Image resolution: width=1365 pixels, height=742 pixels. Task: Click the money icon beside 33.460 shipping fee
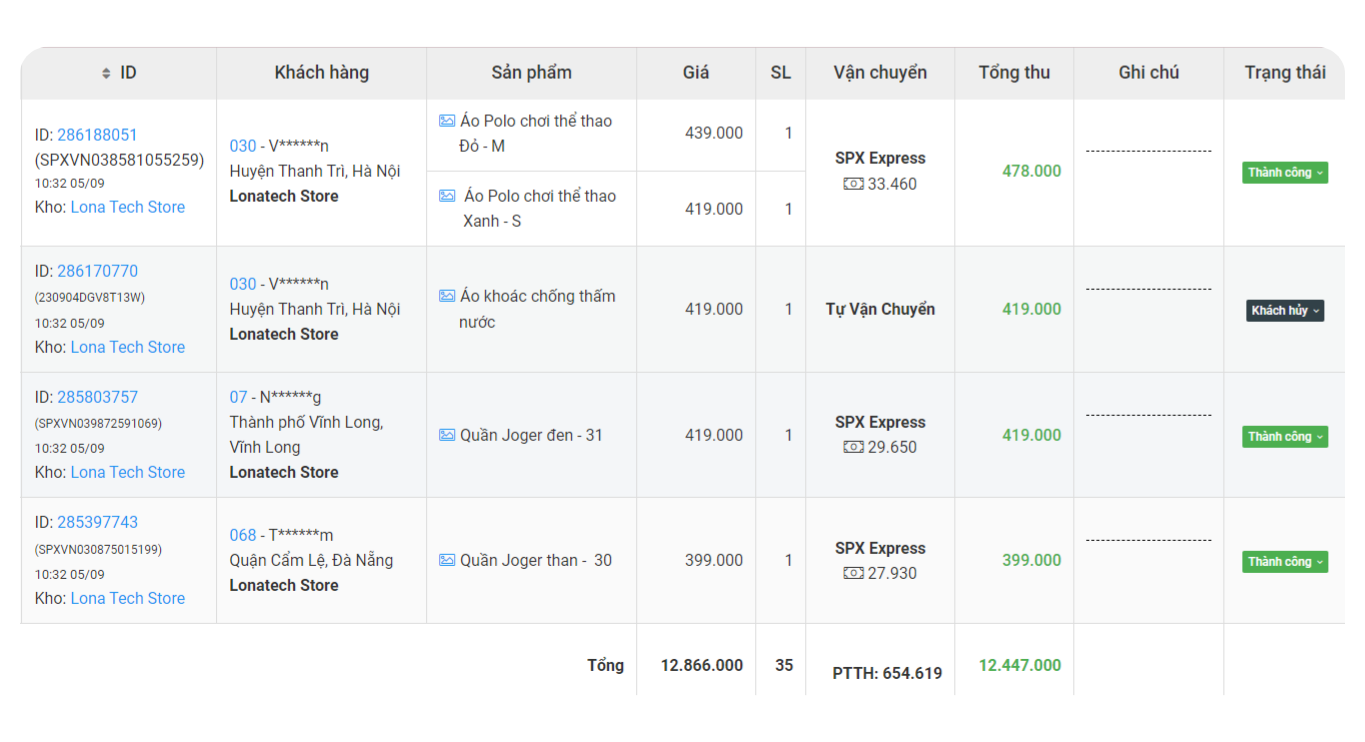click(x=853, y=184)
